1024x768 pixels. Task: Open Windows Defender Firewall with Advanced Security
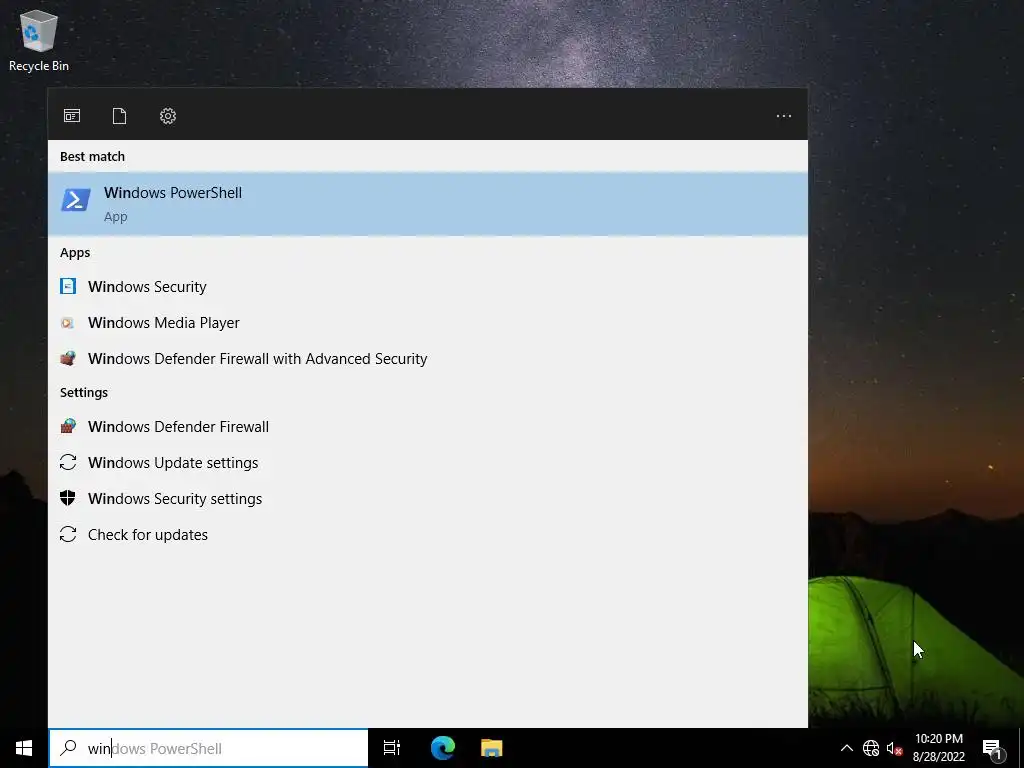(x=428, y=359)
